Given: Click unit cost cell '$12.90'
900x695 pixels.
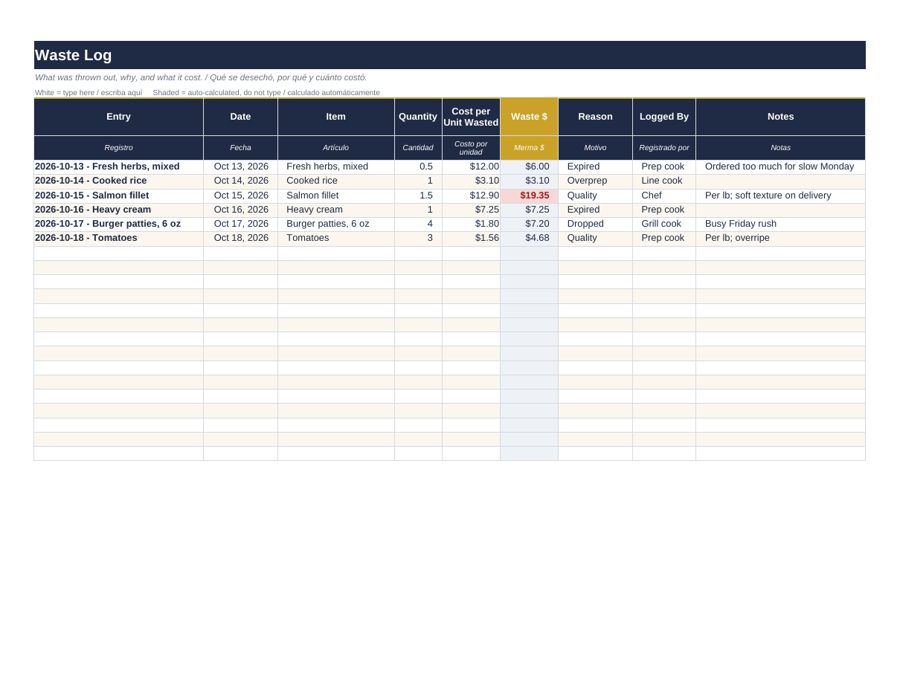Looking at the screenshot, I should (x=471, y=195).
